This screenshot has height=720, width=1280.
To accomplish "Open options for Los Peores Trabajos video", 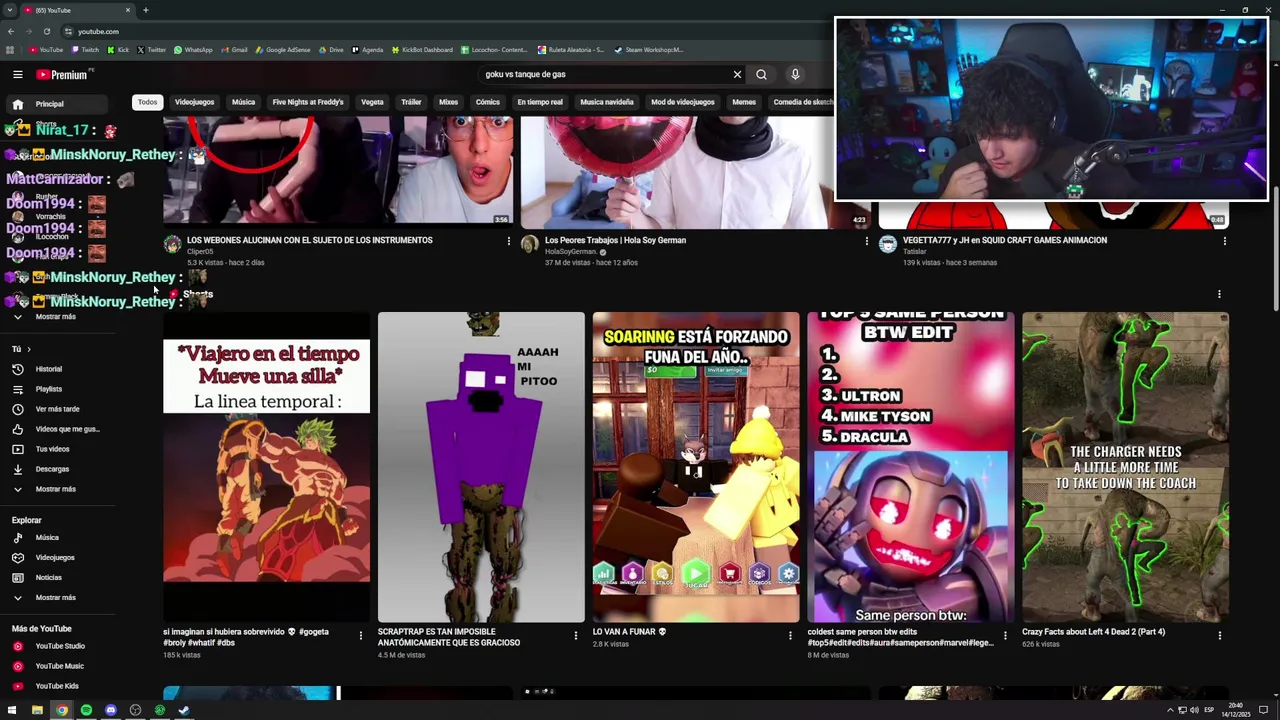I will (x=867, y=241).
